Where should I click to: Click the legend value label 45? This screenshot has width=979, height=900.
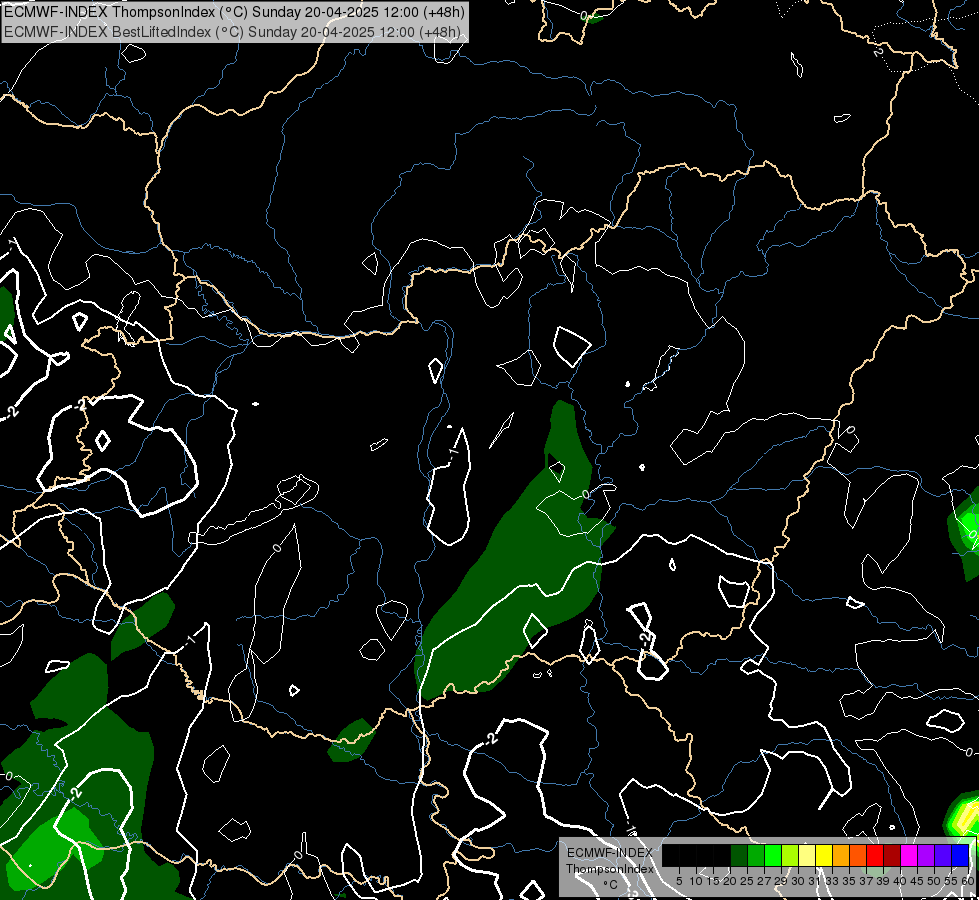[x=918, y=881]
